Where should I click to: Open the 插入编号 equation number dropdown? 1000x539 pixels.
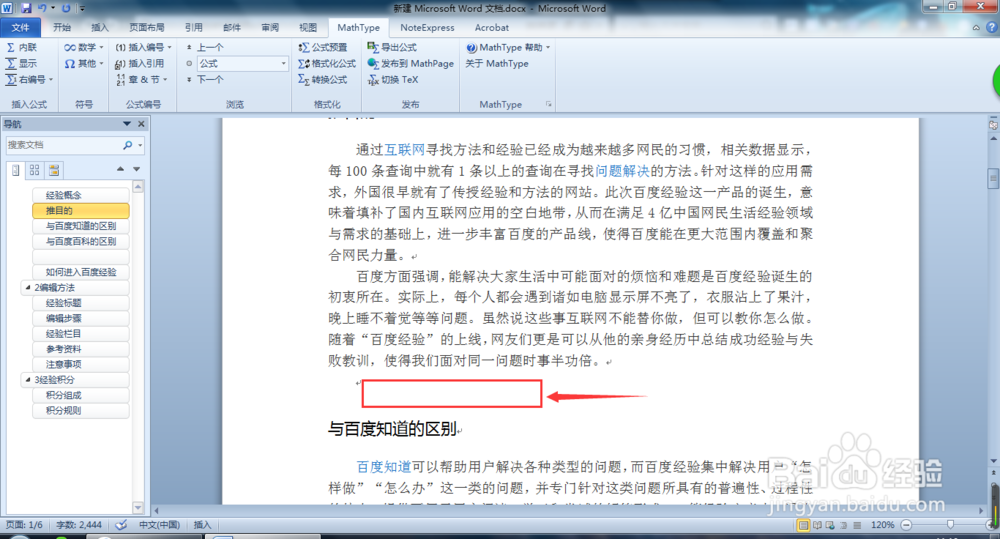pos(143,47)
